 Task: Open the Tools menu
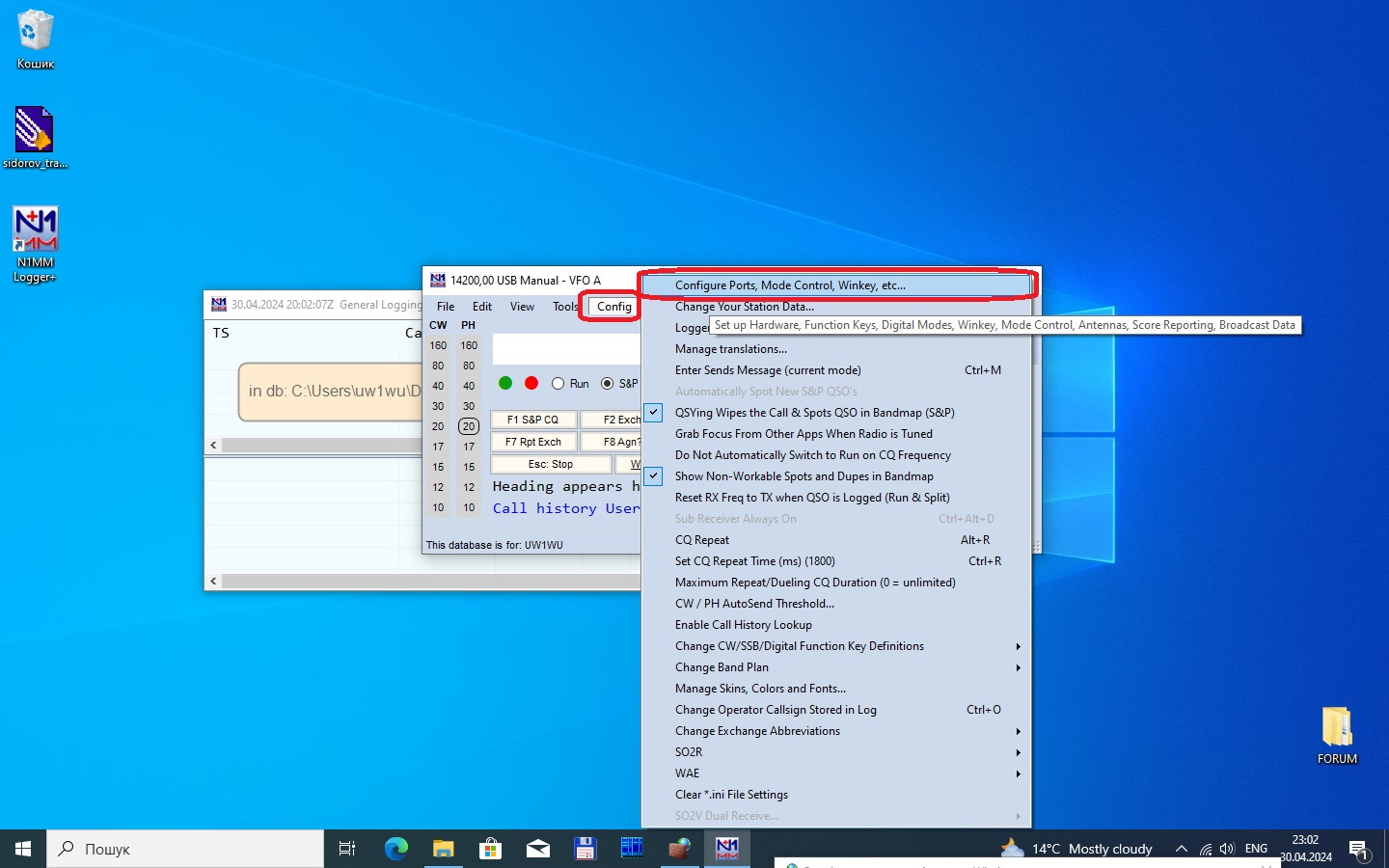tap(565, 307)
